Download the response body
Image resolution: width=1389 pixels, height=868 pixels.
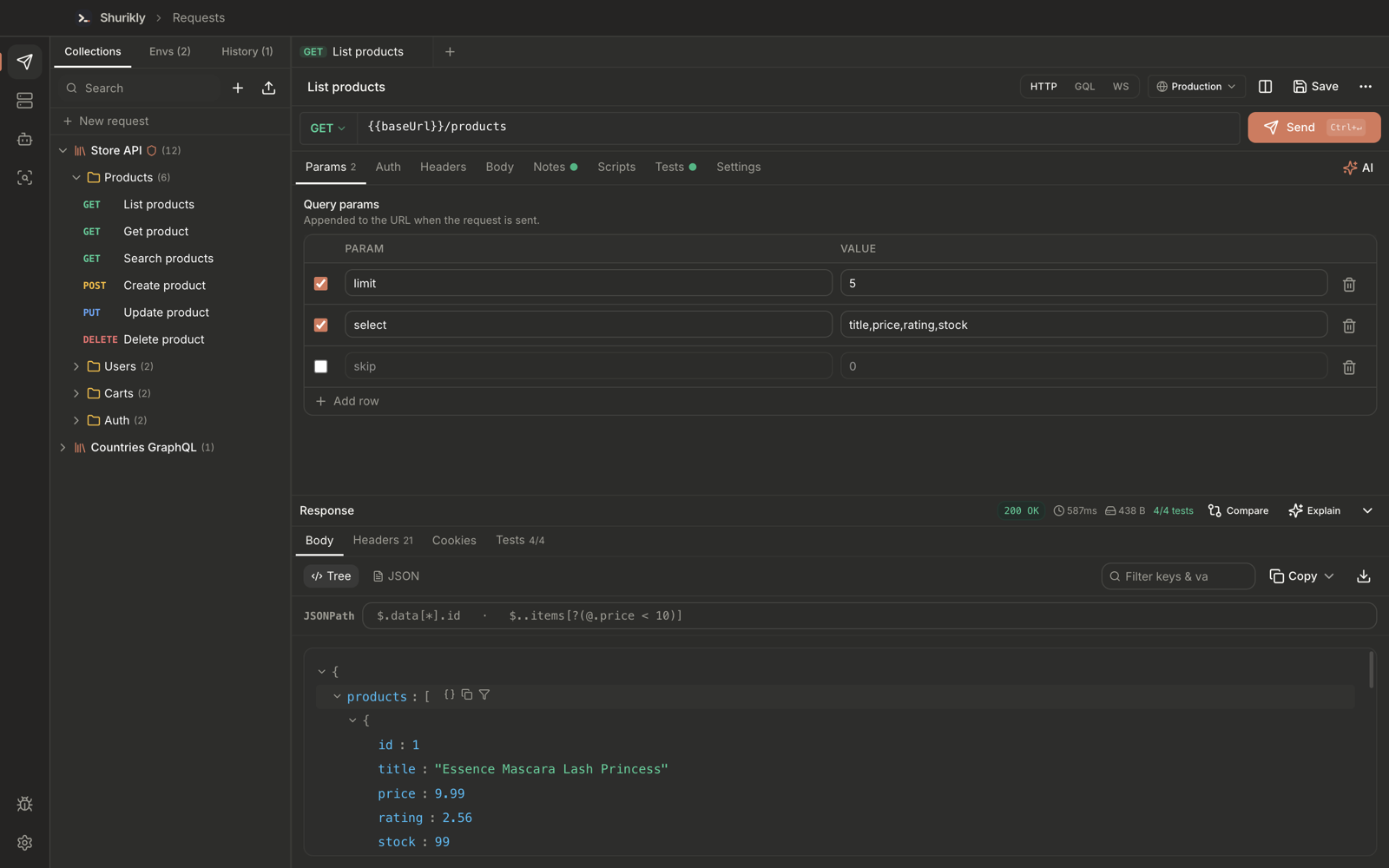tap(1364, 576)
